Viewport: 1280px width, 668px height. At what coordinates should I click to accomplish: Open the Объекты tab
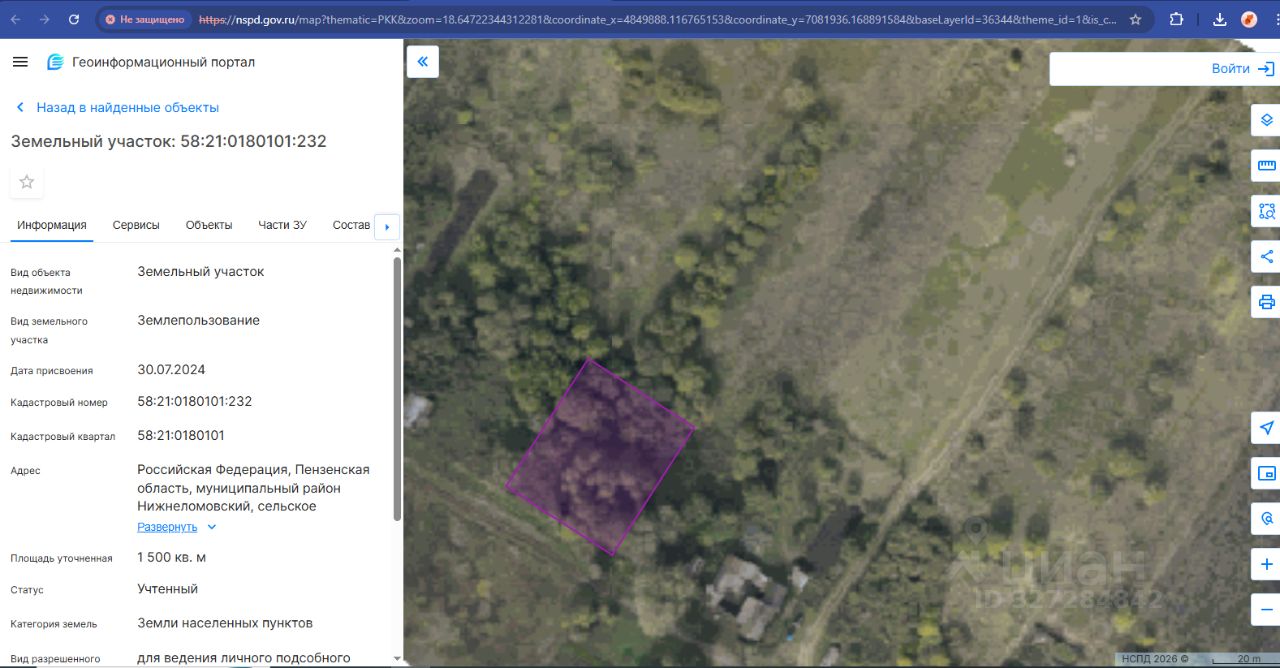(x=209, y=225)
